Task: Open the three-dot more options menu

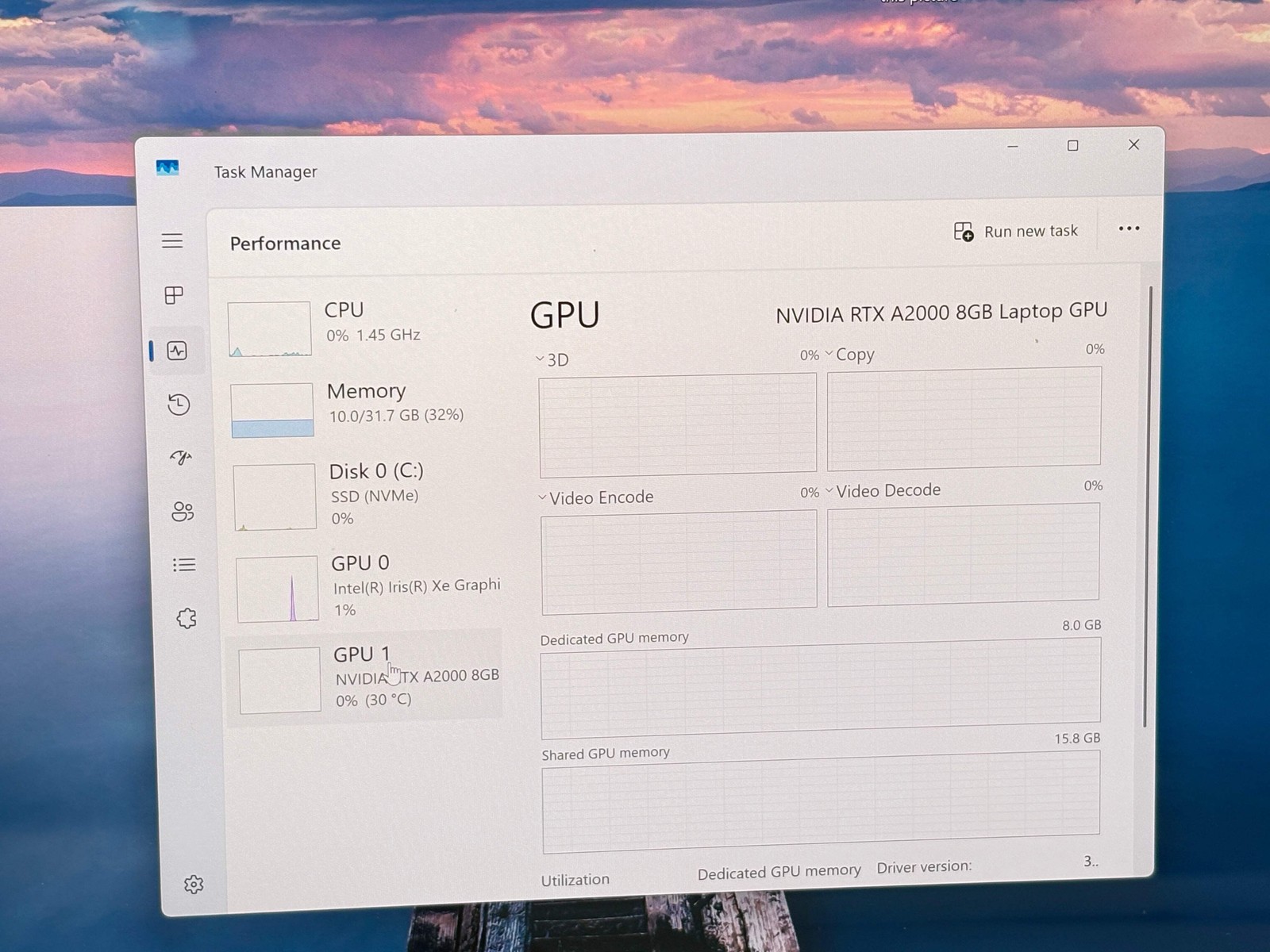Action: 1129,228
